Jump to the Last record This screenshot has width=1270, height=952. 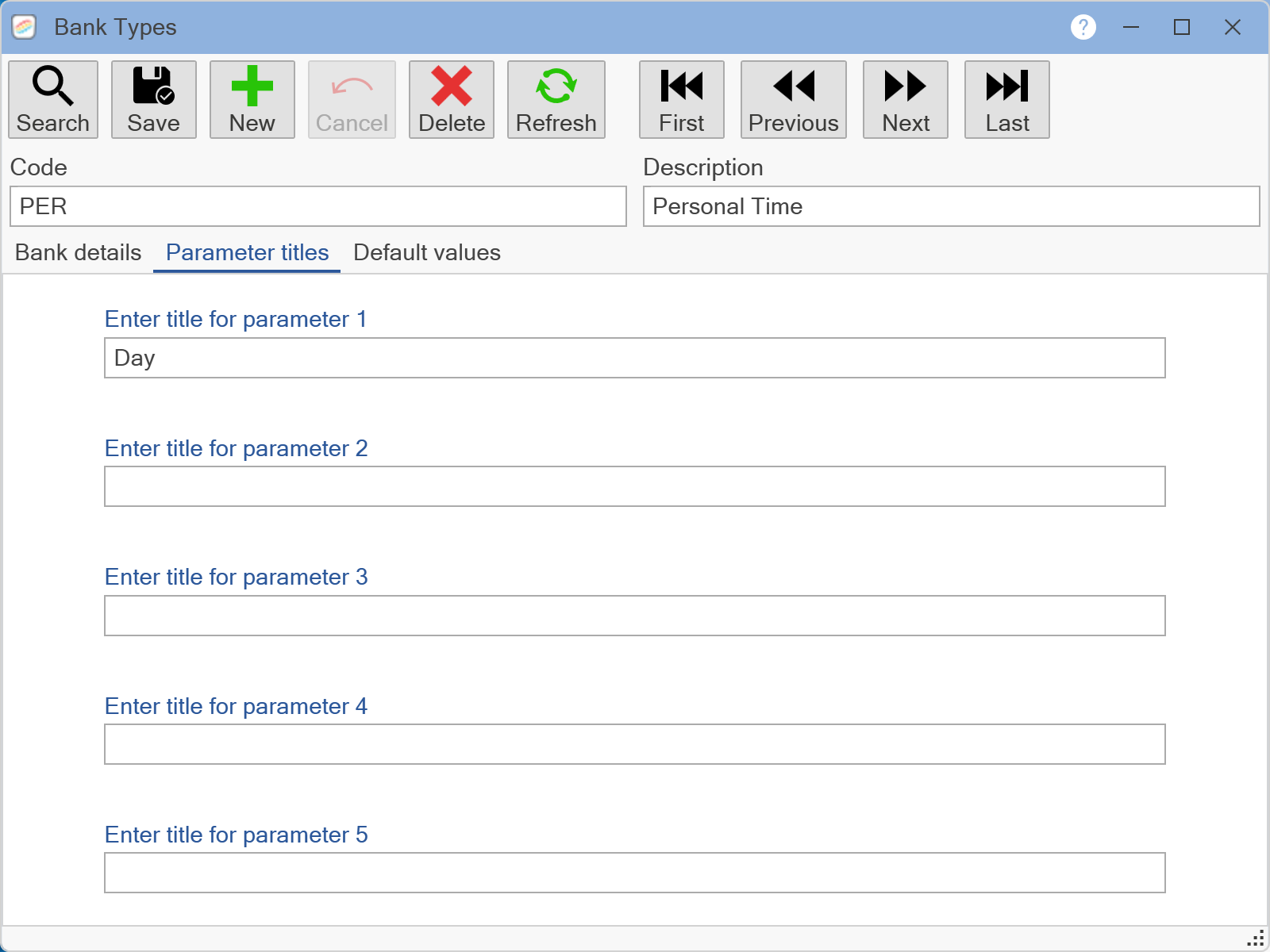pyautogui.click(x=1007, y=100)
